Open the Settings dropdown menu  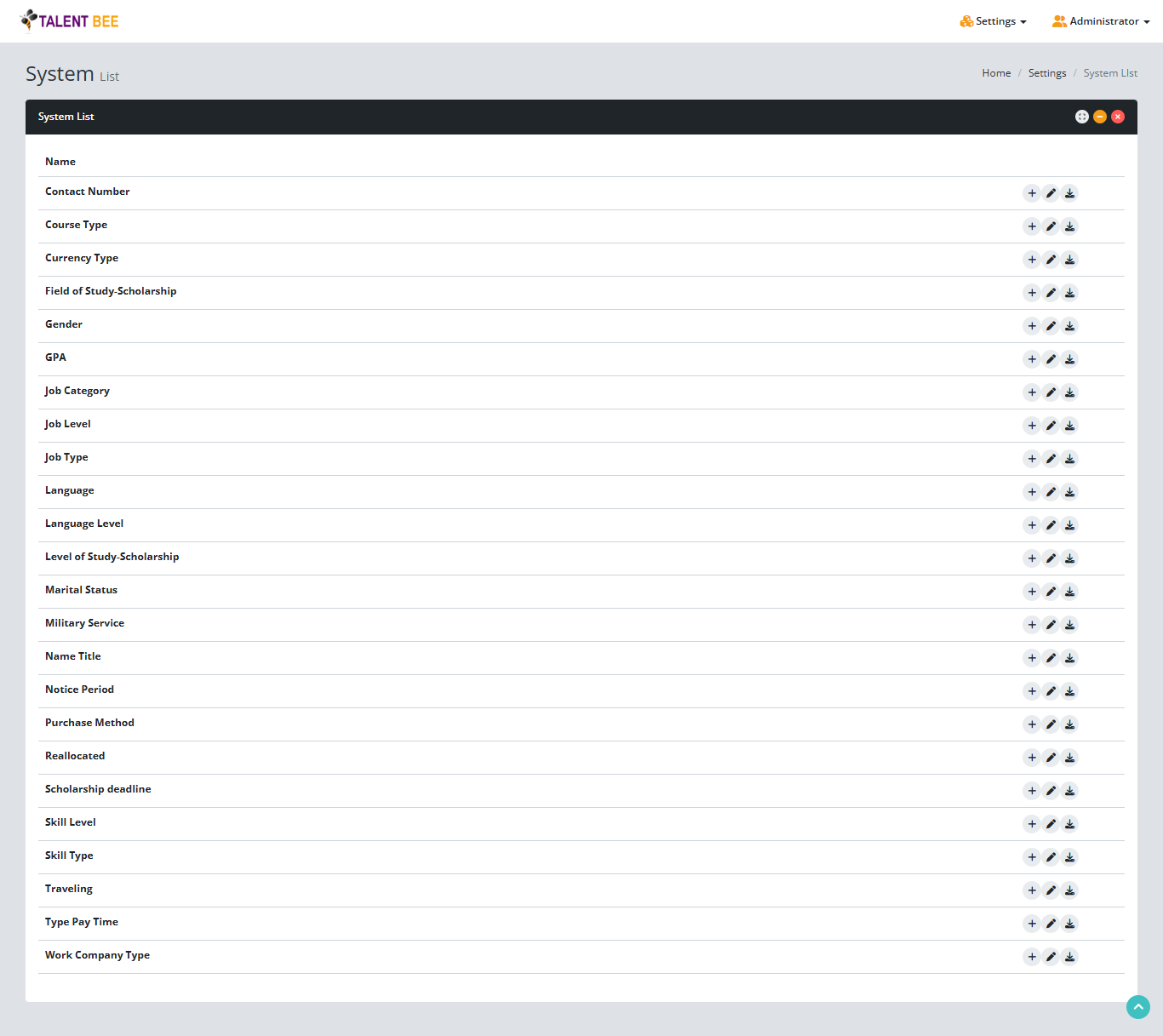tap(993, 21)
